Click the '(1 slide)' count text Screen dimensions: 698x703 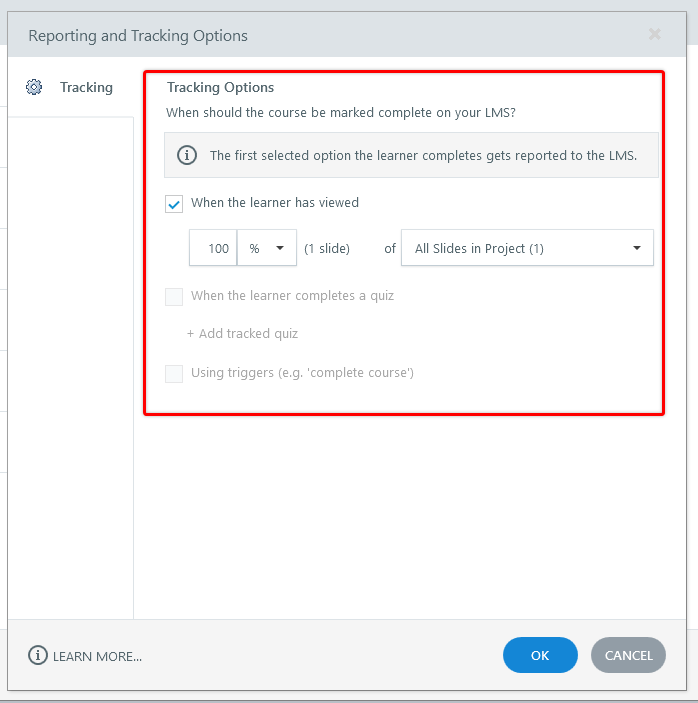tap(327, 249)
